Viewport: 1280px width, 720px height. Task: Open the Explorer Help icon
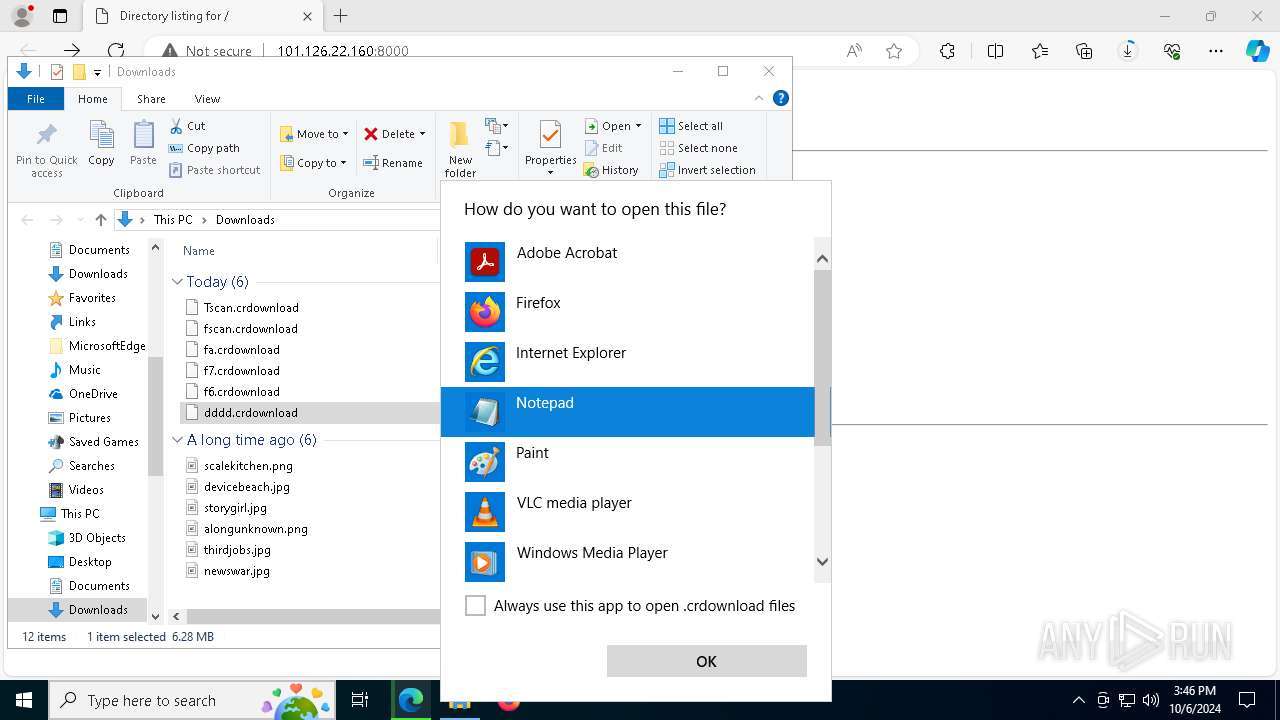(781, 98)
